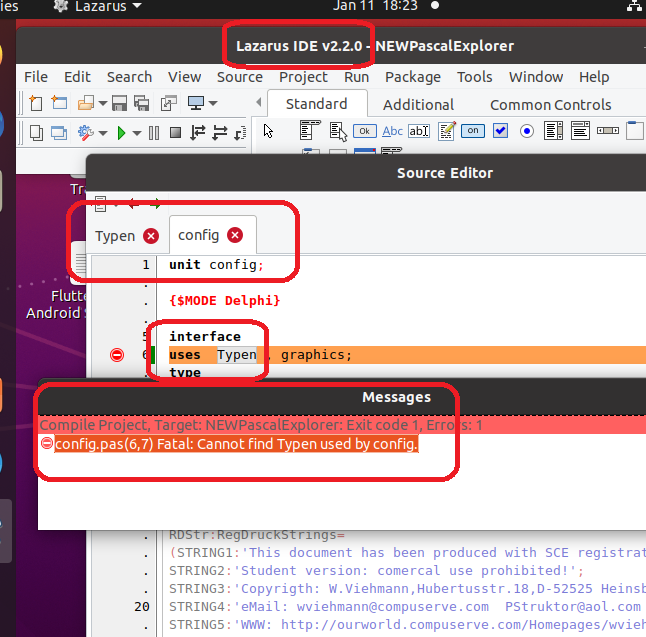Open the File menu

36,77
